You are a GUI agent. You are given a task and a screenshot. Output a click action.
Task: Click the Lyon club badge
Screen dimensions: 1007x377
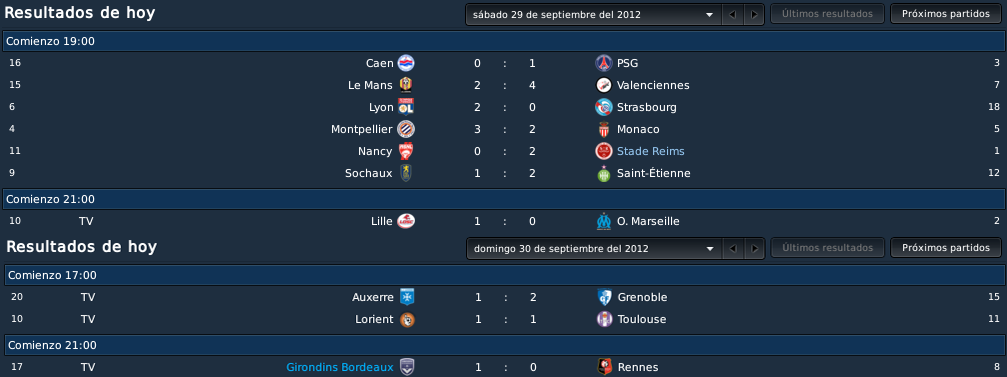click(406, 107)
